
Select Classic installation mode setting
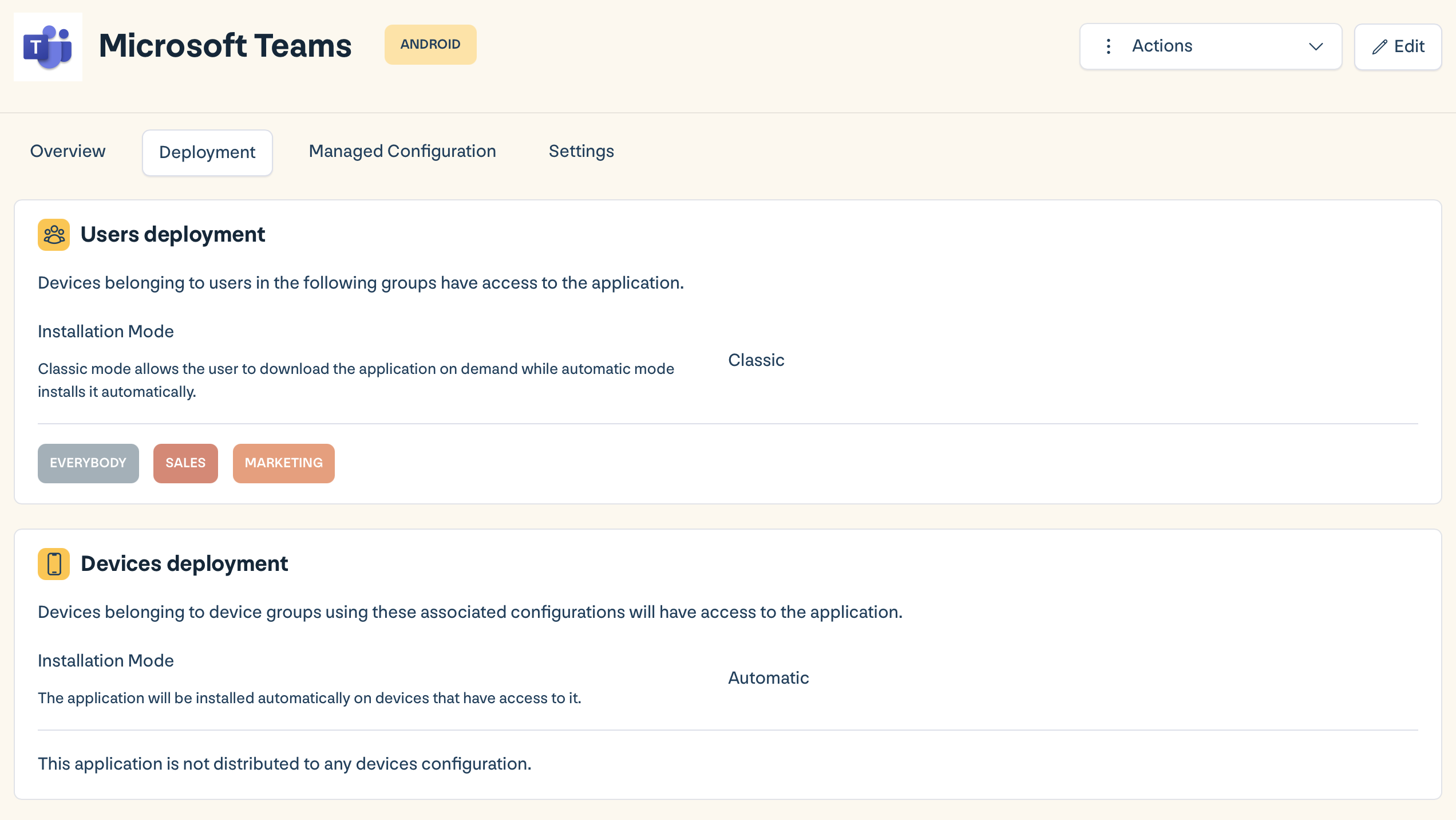point(756,360)
